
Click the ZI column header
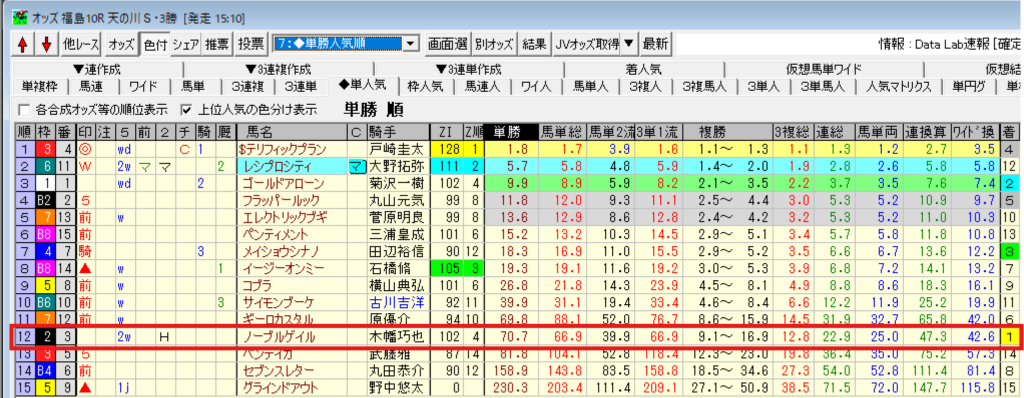point(446,131)
